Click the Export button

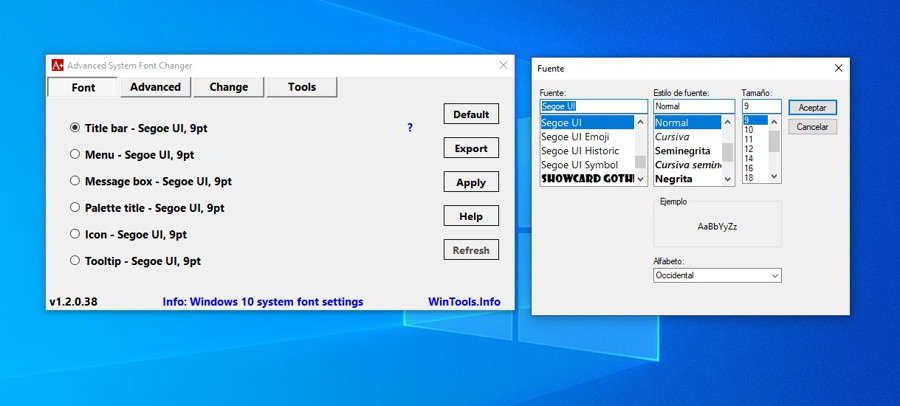(x=471, y=148)
